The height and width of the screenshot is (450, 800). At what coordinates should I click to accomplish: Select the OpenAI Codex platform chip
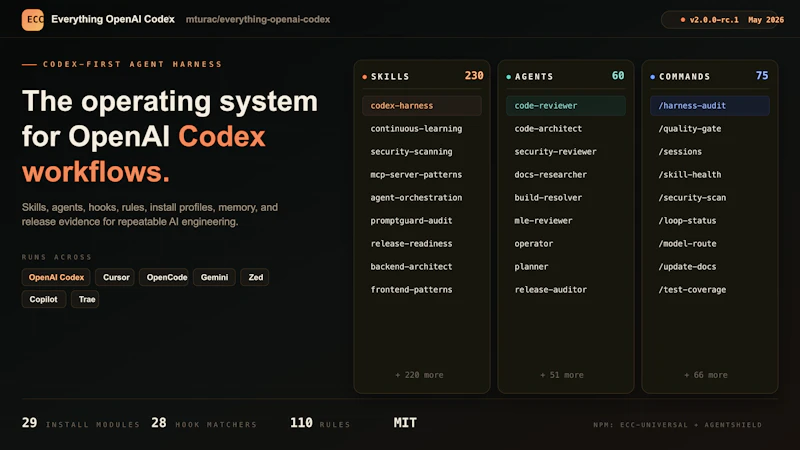[56, 277]
